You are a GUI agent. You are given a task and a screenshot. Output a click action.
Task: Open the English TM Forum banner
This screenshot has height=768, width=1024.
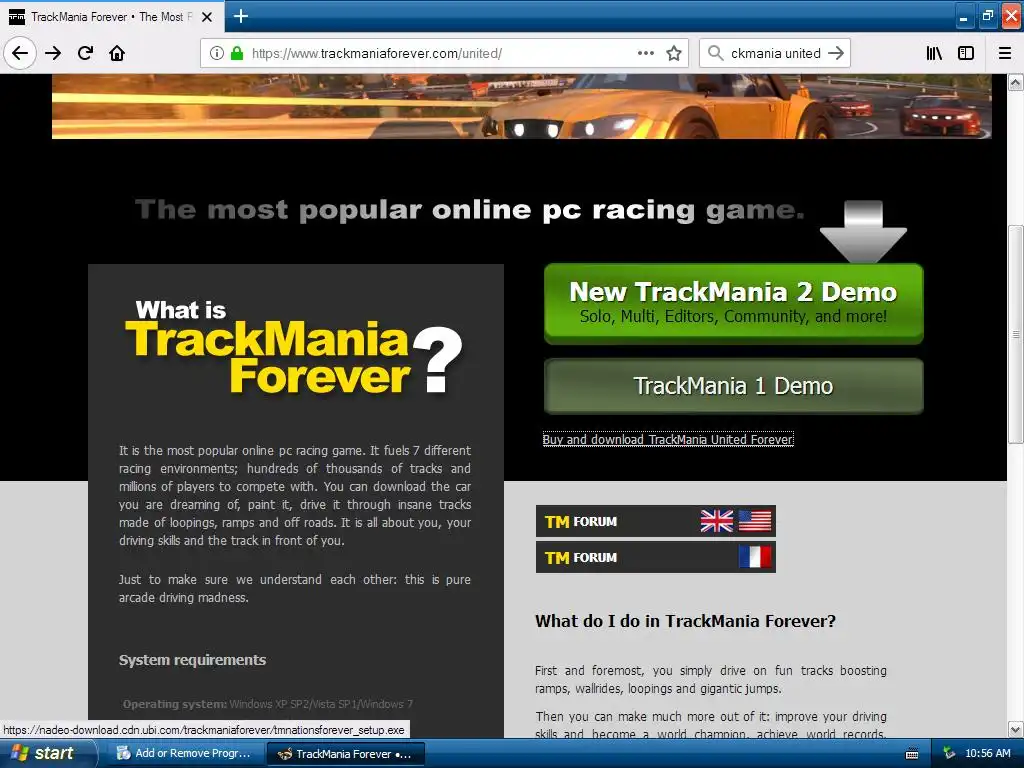[x=656, y=521]
